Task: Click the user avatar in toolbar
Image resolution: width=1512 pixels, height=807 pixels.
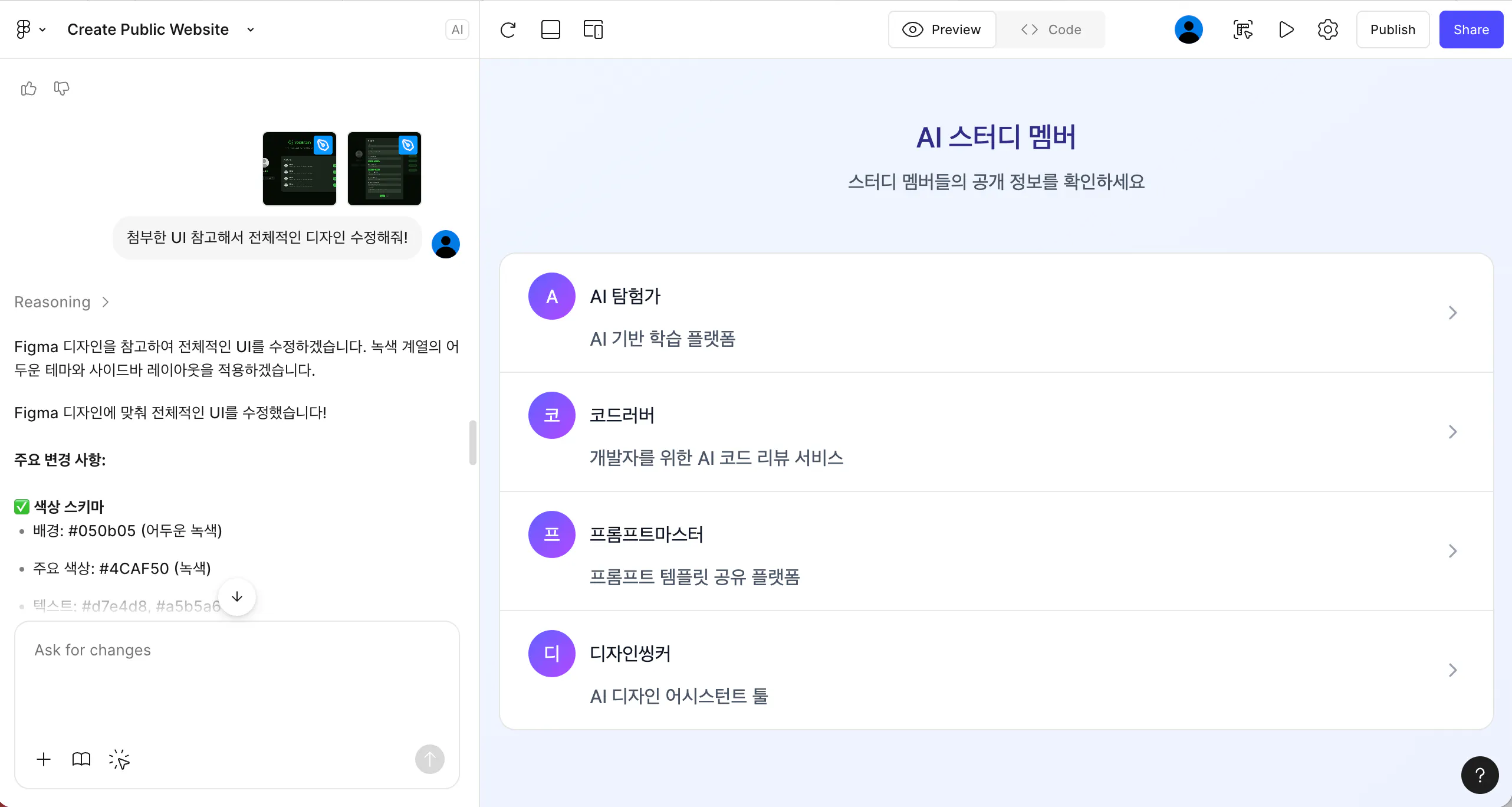Action: pyautogui.click(x=1189, y=29)
